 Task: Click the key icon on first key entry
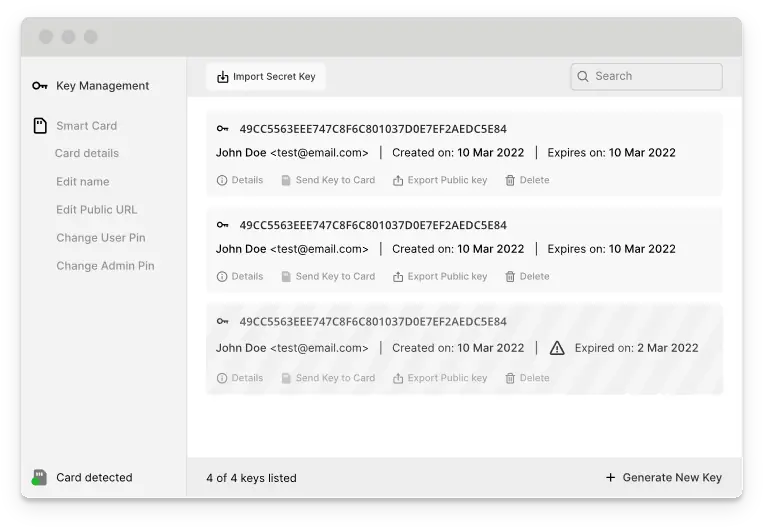pos(222,129)
